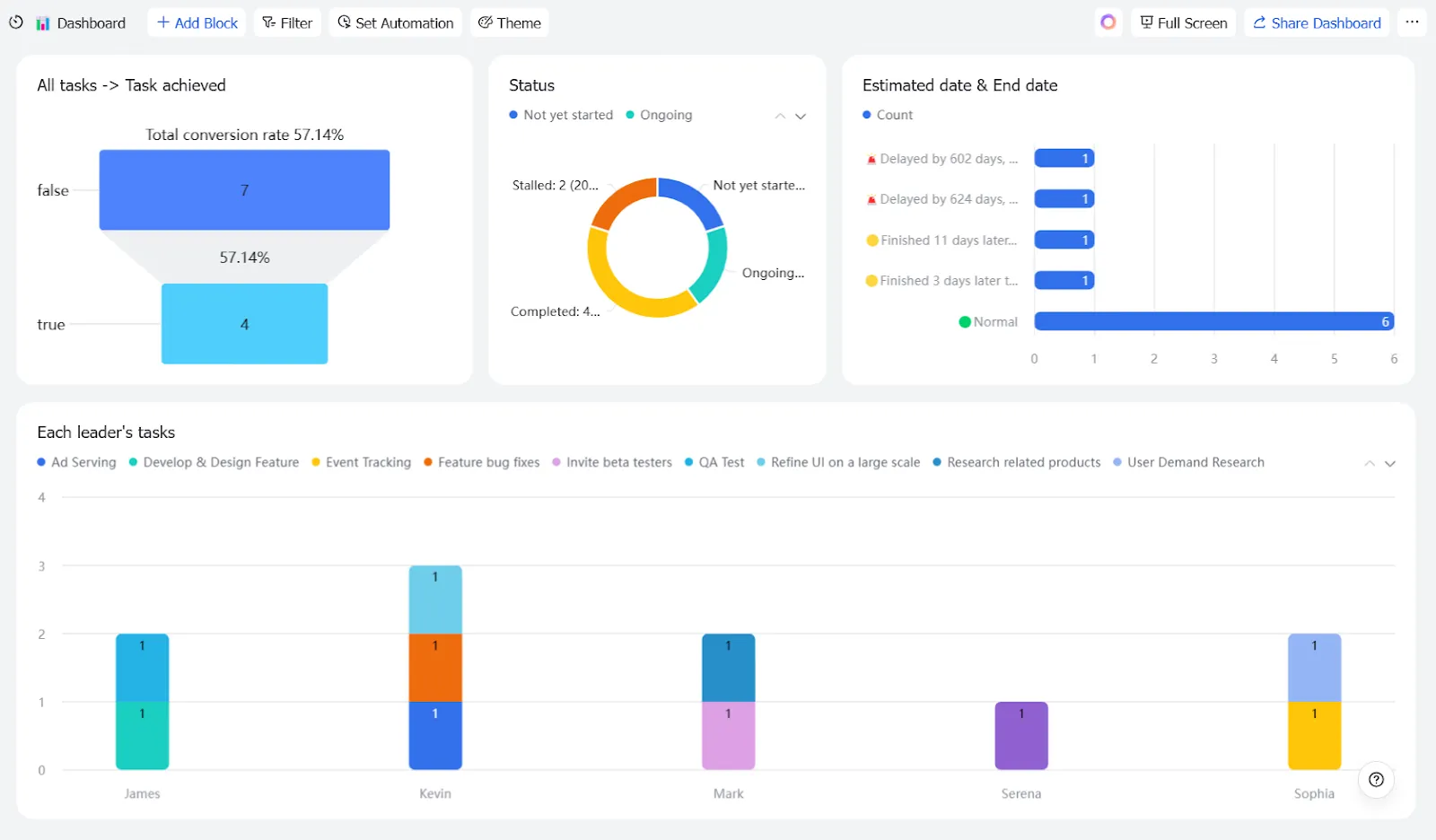Viewport: 1436px width, 840px height.
Task: Toggle the Ongoing legend in Status chart
Action: tap(659, 115)
